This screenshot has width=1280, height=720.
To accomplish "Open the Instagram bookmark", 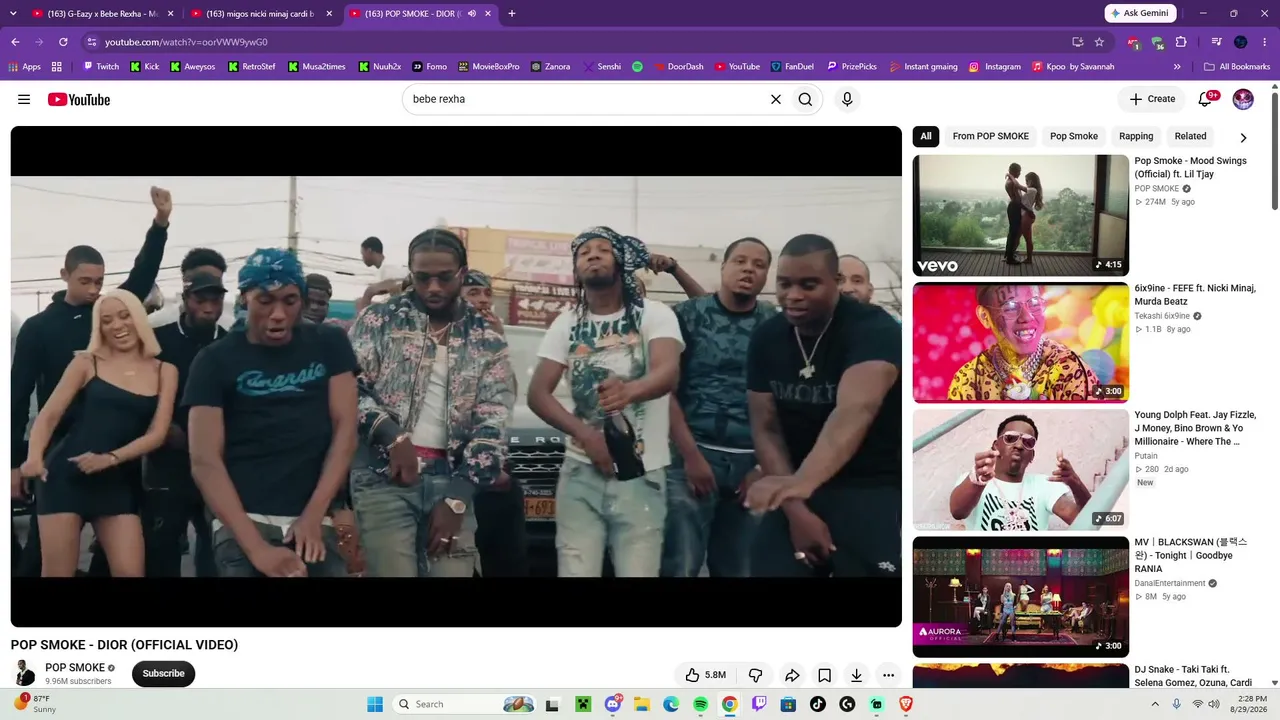I will [x=994, y=67].
